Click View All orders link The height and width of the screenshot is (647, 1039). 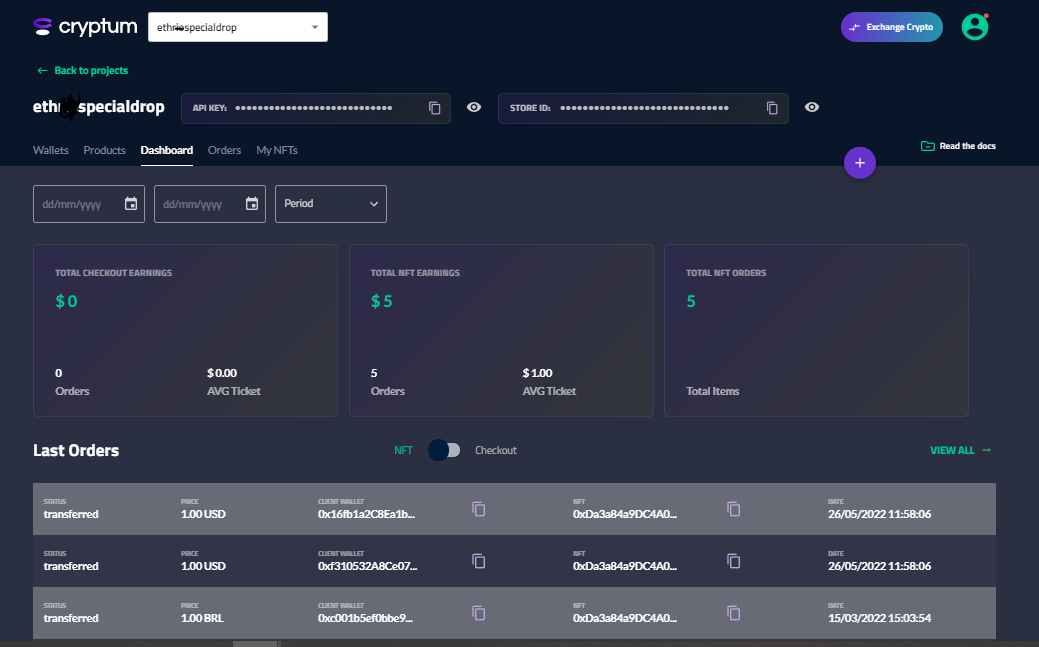(x=960, y=450)
